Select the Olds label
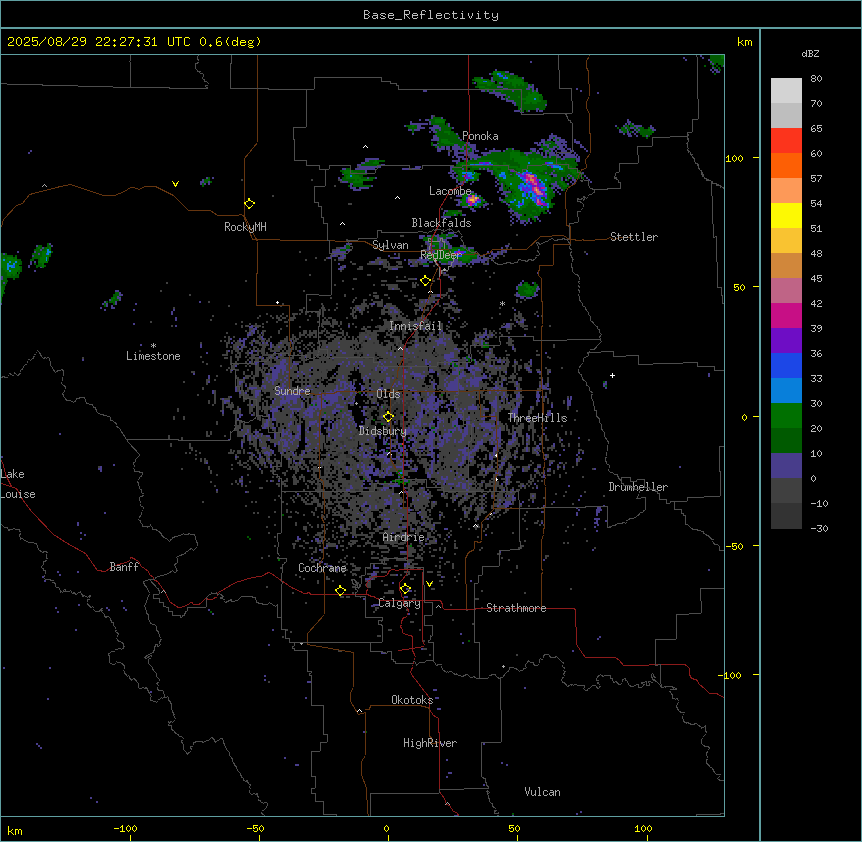 (x=388, y=394)
